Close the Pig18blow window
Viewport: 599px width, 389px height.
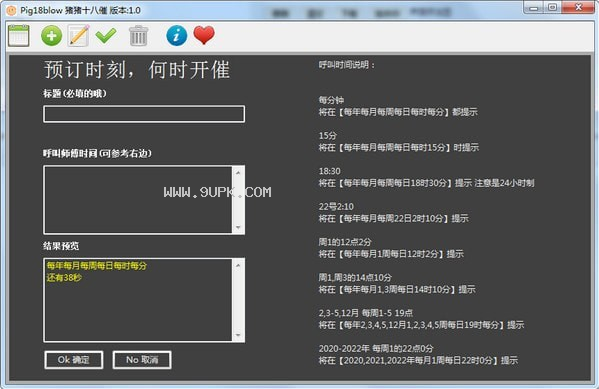click(x=578, y=8)
